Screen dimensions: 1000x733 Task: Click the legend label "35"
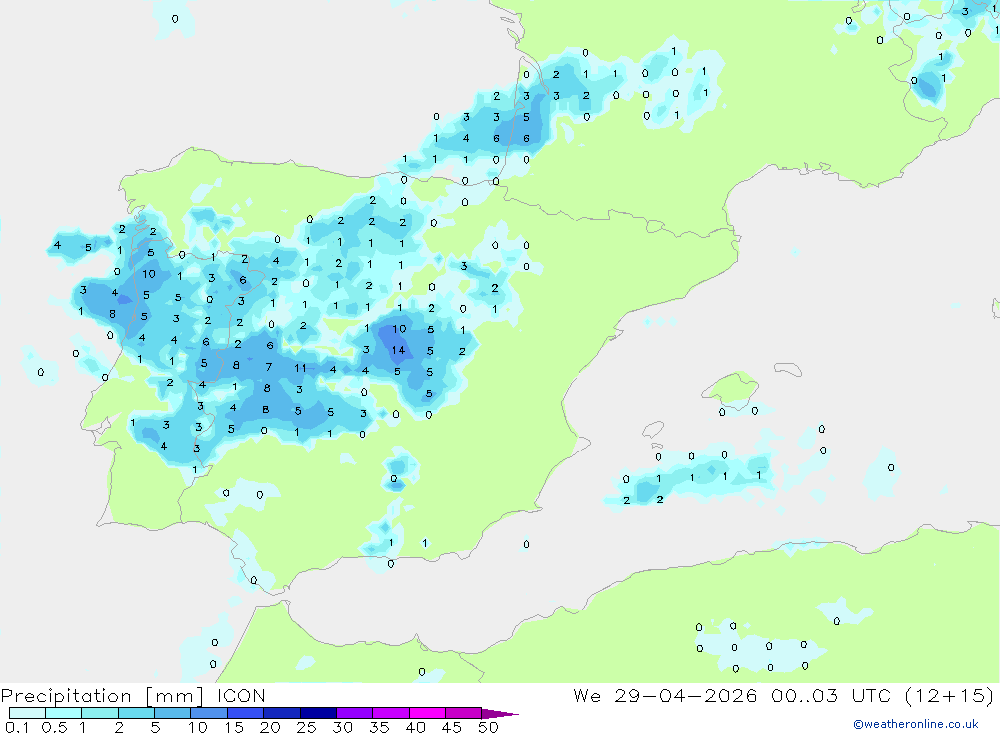(379, 727)
